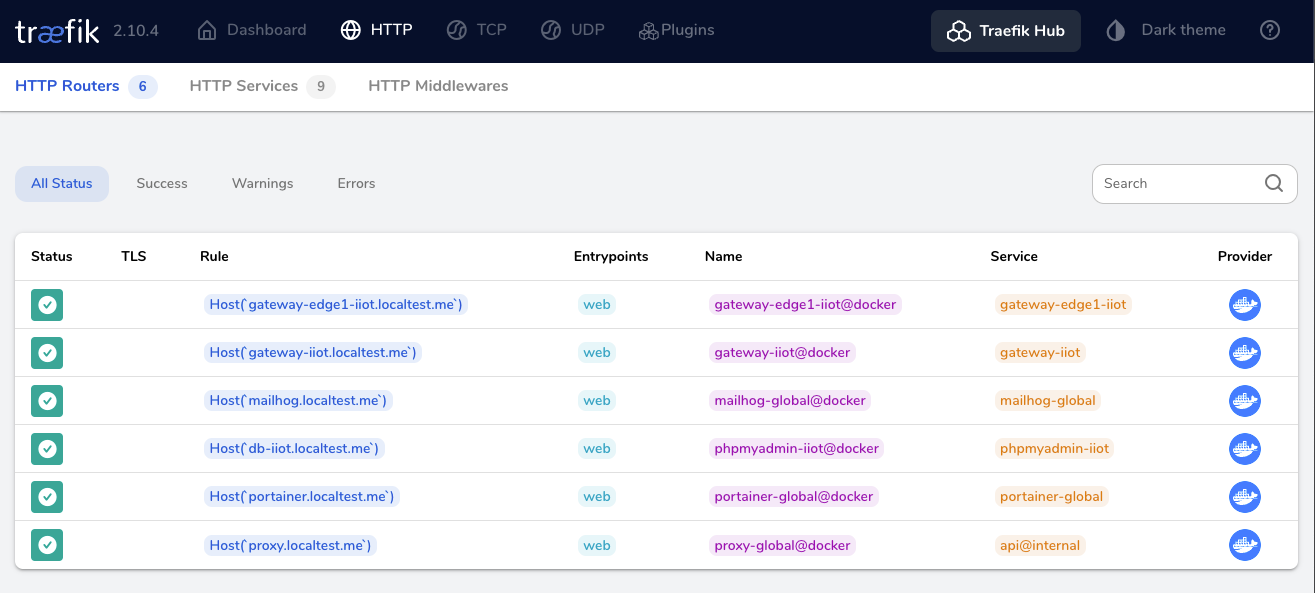Click Docker provider icon for phpmyadmin-iiot row
The image size is (1315, 593).
(1245, 449)
